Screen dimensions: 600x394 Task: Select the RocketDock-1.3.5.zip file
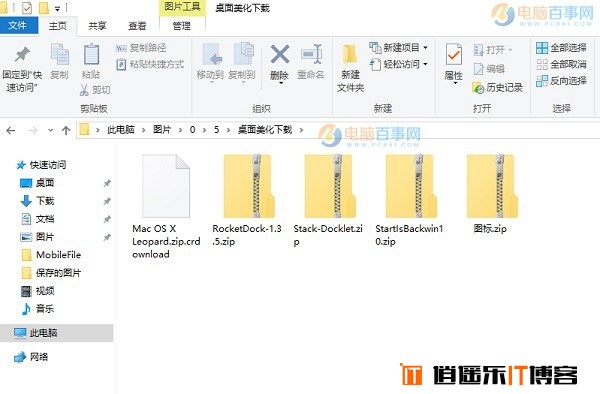coord(247,200)
